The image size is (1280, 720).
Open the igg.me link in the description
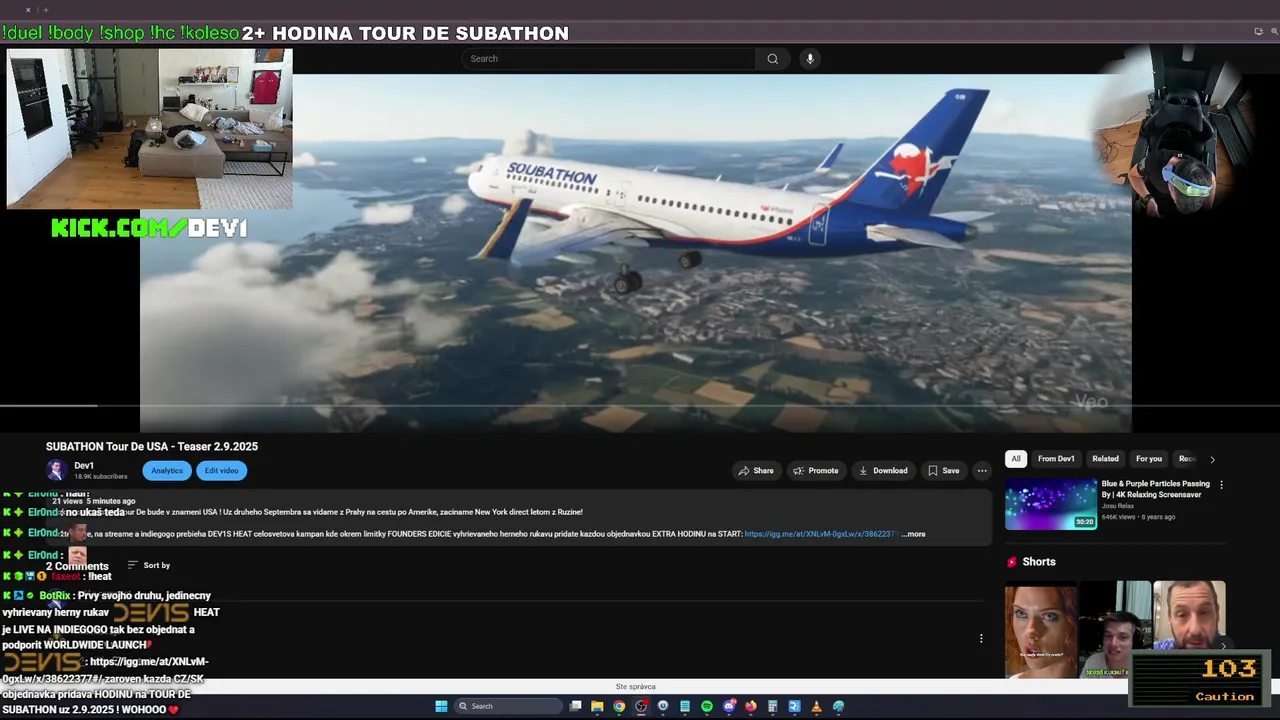click(820, 534)
